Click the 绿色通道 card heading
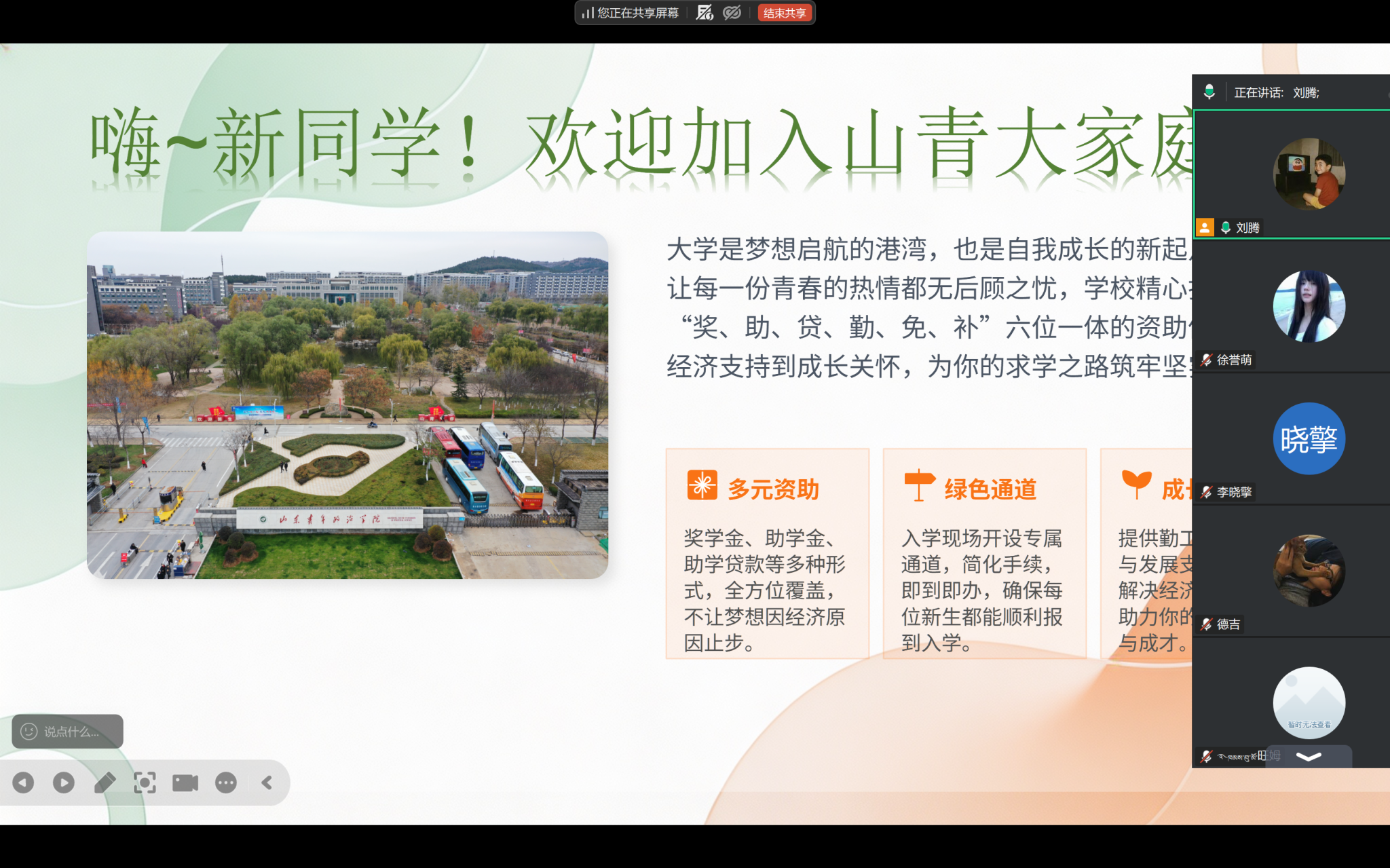Image resolution: width=1390 pixels, height=868 pixels. (x=991, y=489)
